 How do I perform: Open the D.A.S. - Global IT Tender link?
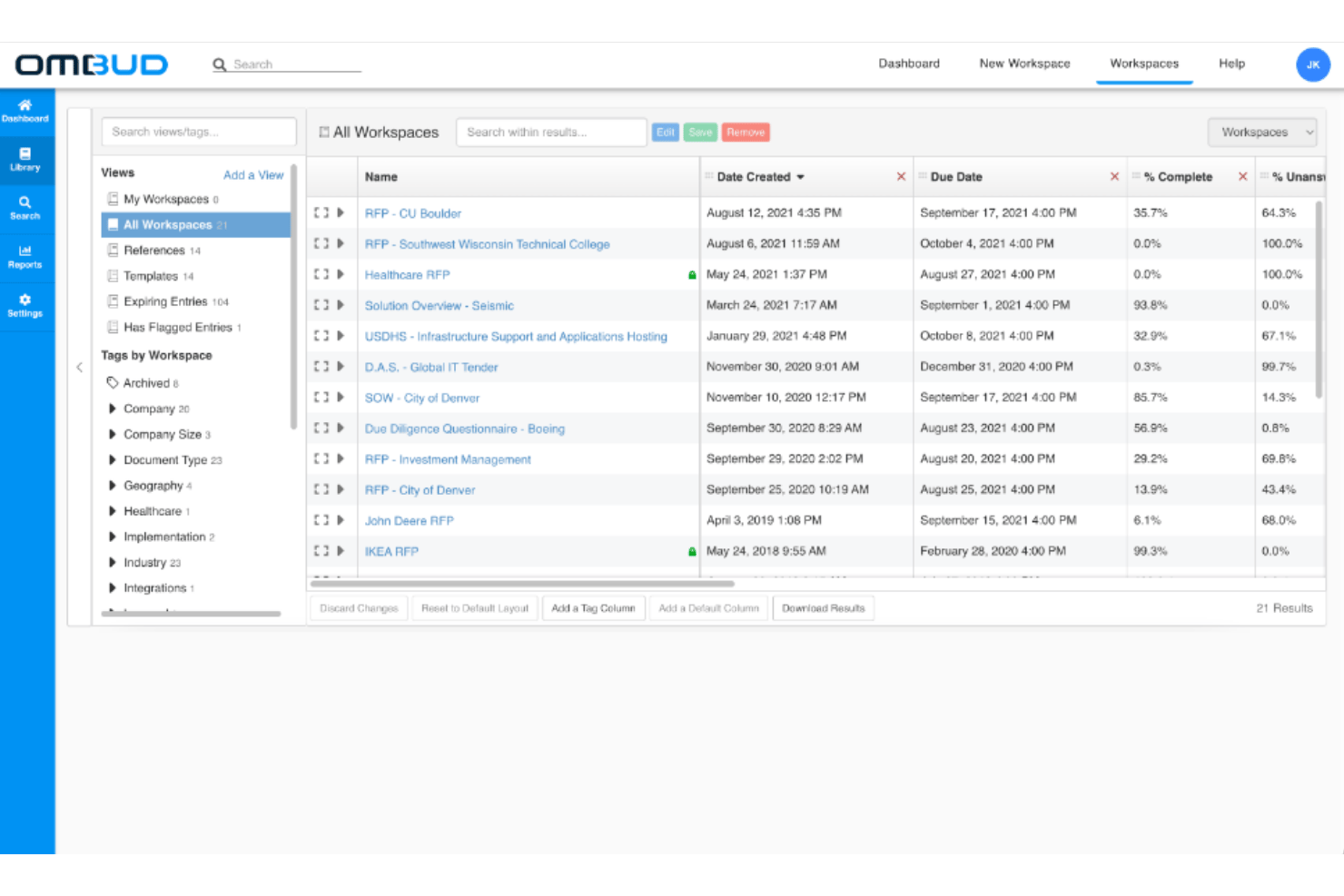click(x=431, y=368)
